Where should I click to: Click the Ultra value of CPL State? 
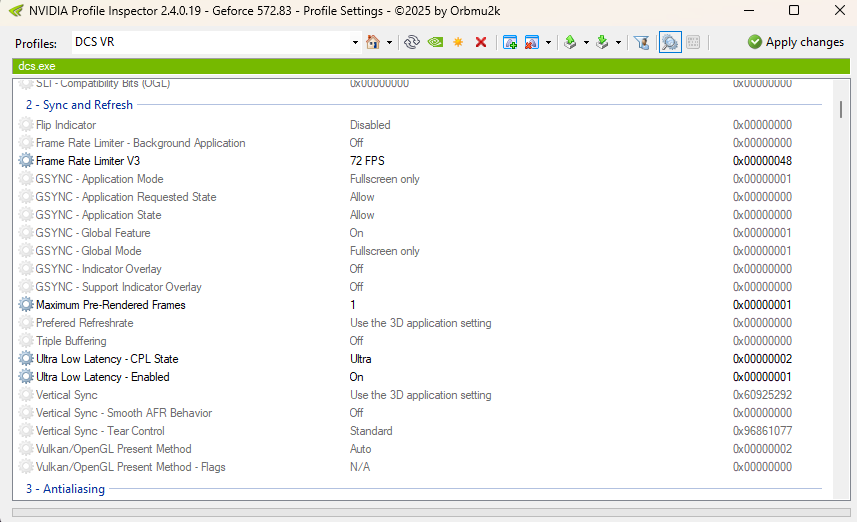361,359
